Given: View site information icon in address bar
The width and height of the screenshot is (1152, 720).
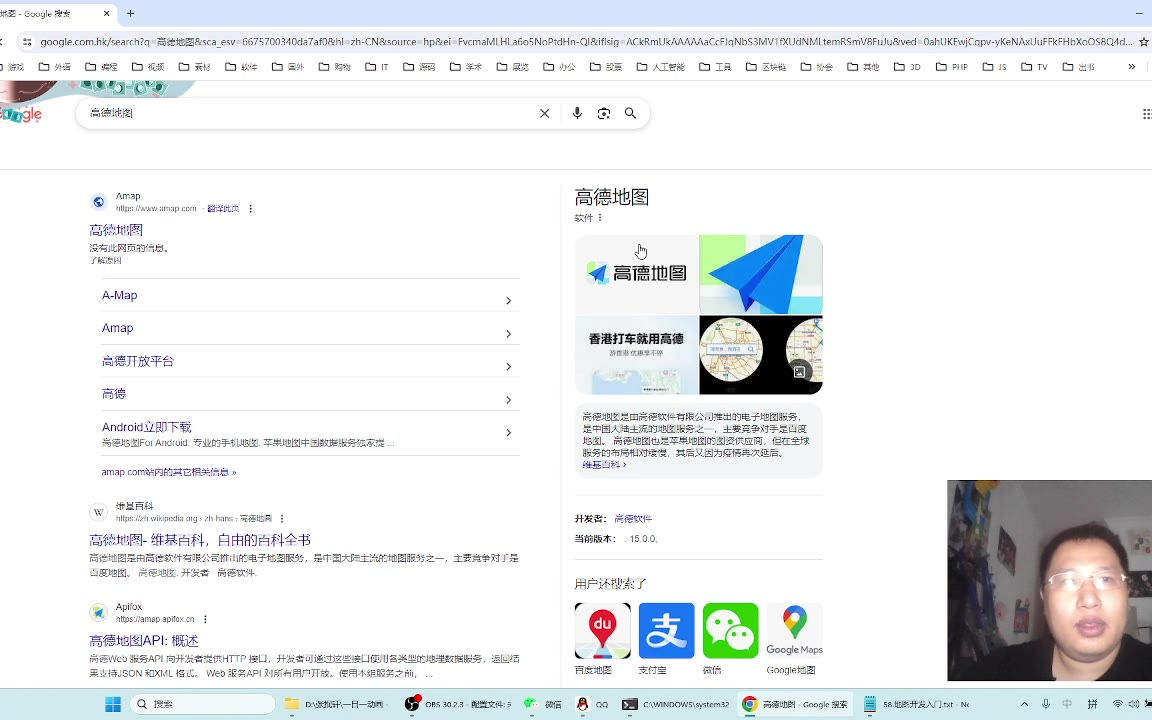Looking at the screenshot, I should 27,42.
